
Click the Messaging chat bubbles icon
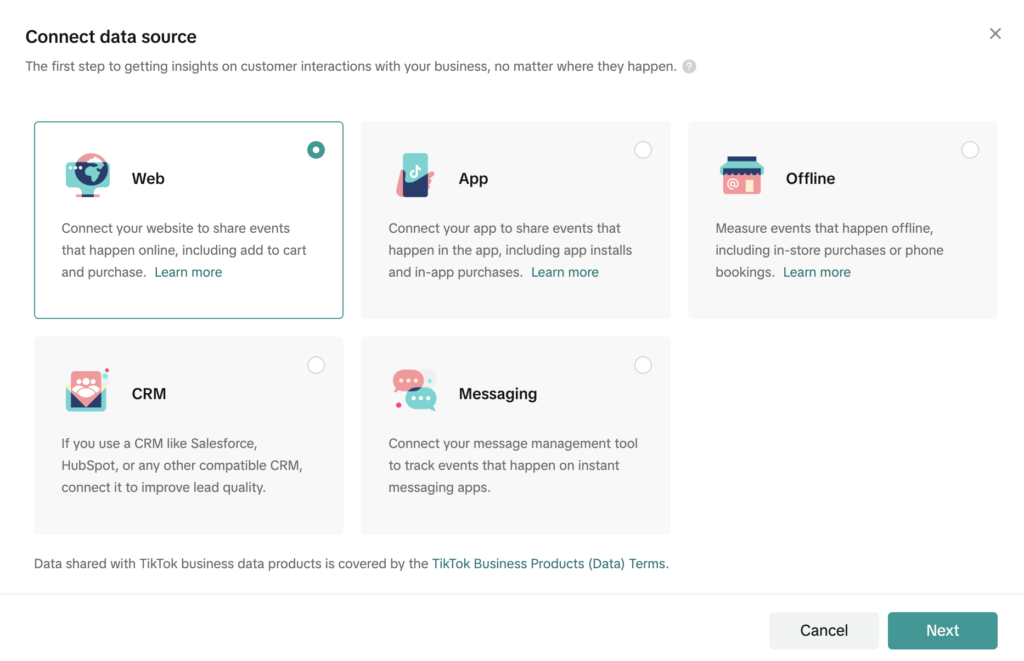pos(415,390)
